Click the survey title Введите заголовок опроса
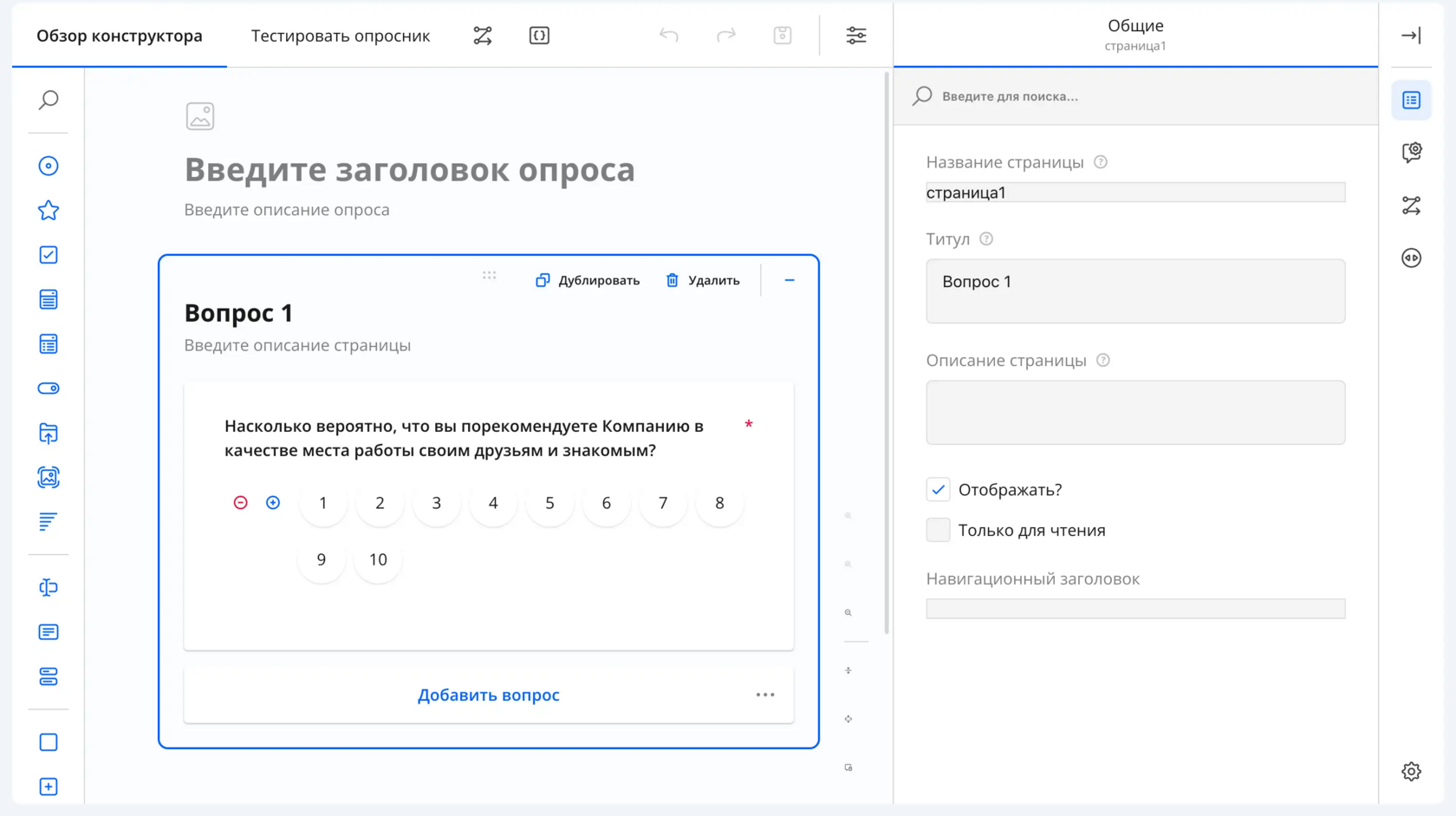The image size is (1456, 816). [410, 169]
